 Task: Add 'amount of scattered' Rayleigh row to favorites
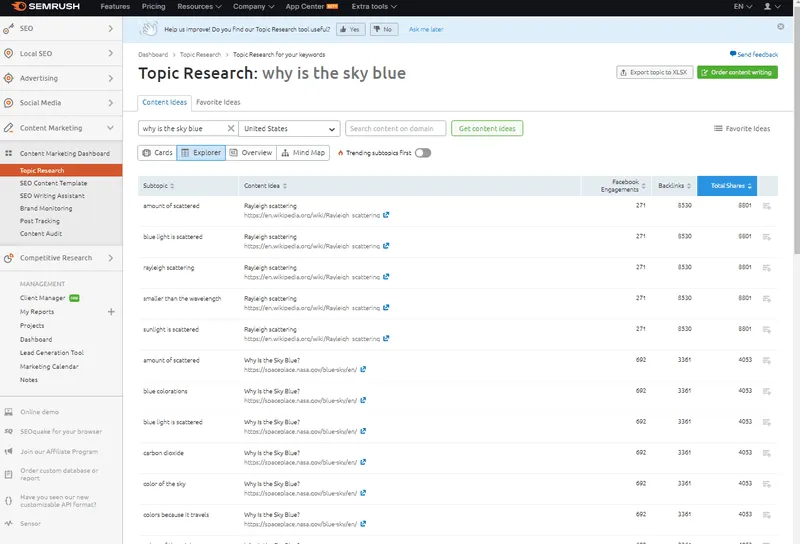(766, 206)
